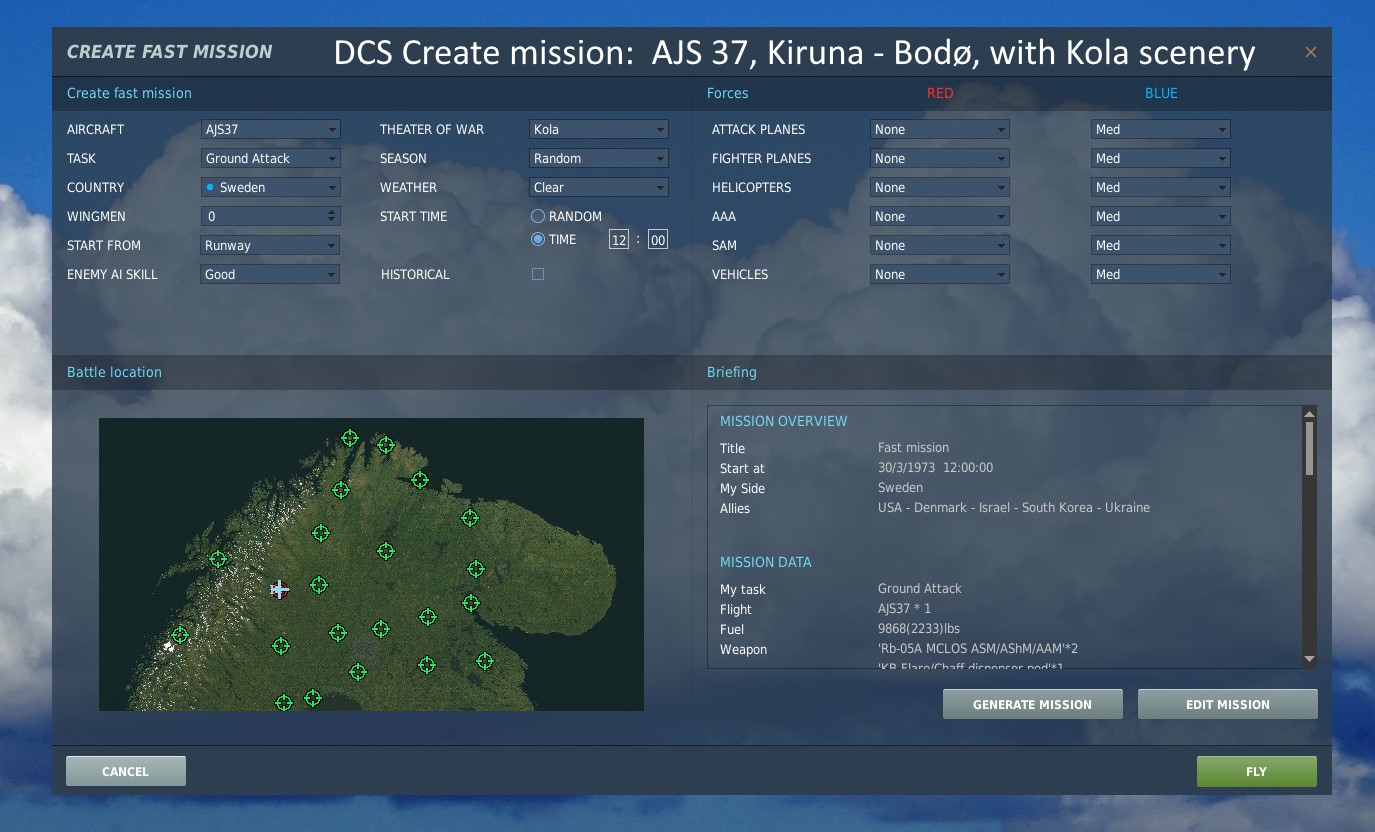The height and width of the screenshot is (832, 1375).
Task: Click the start time hour field
Action: point(618,239)
